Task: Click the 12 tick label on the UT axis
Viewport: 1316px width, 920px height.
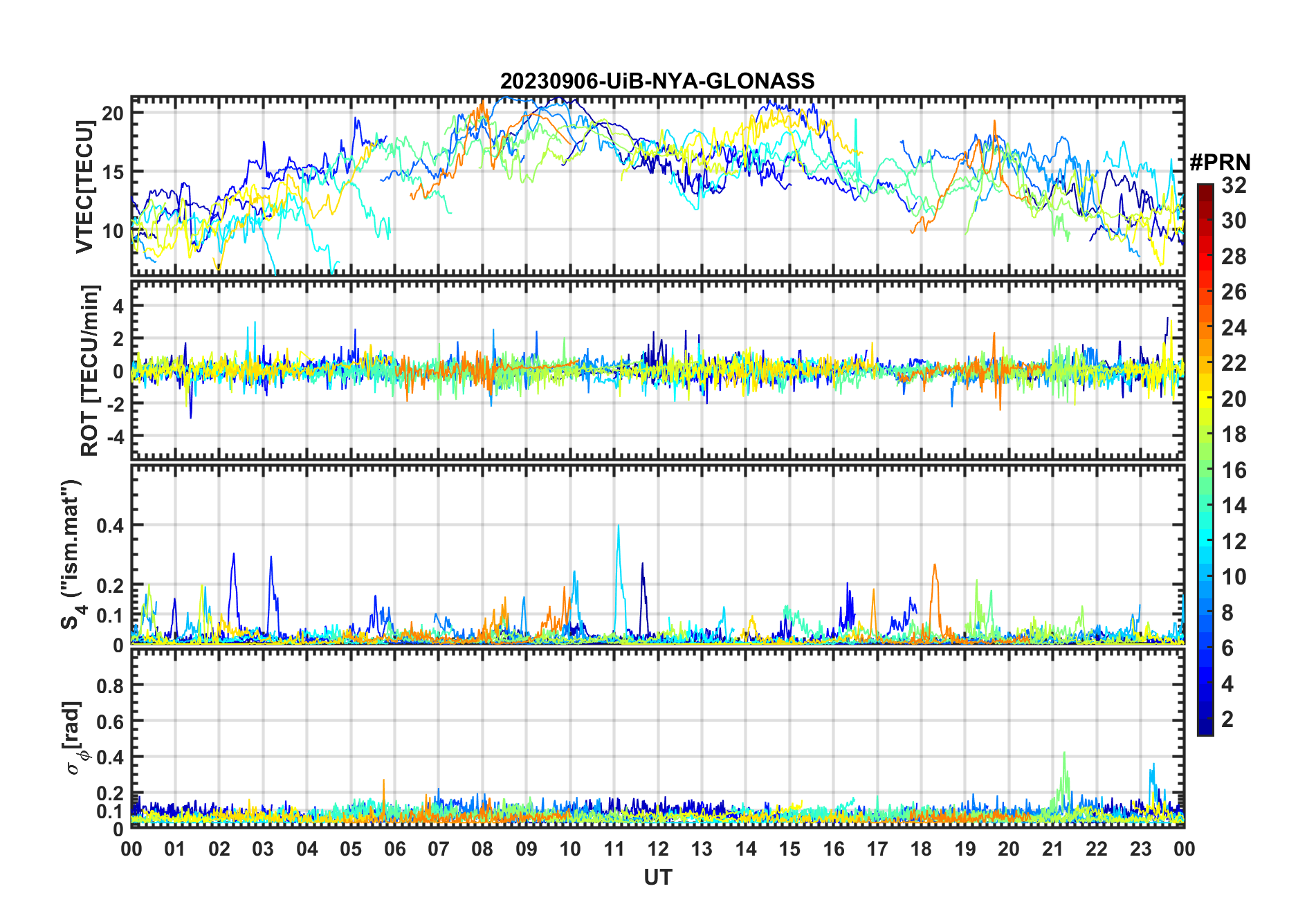Action: coord(657,849)
